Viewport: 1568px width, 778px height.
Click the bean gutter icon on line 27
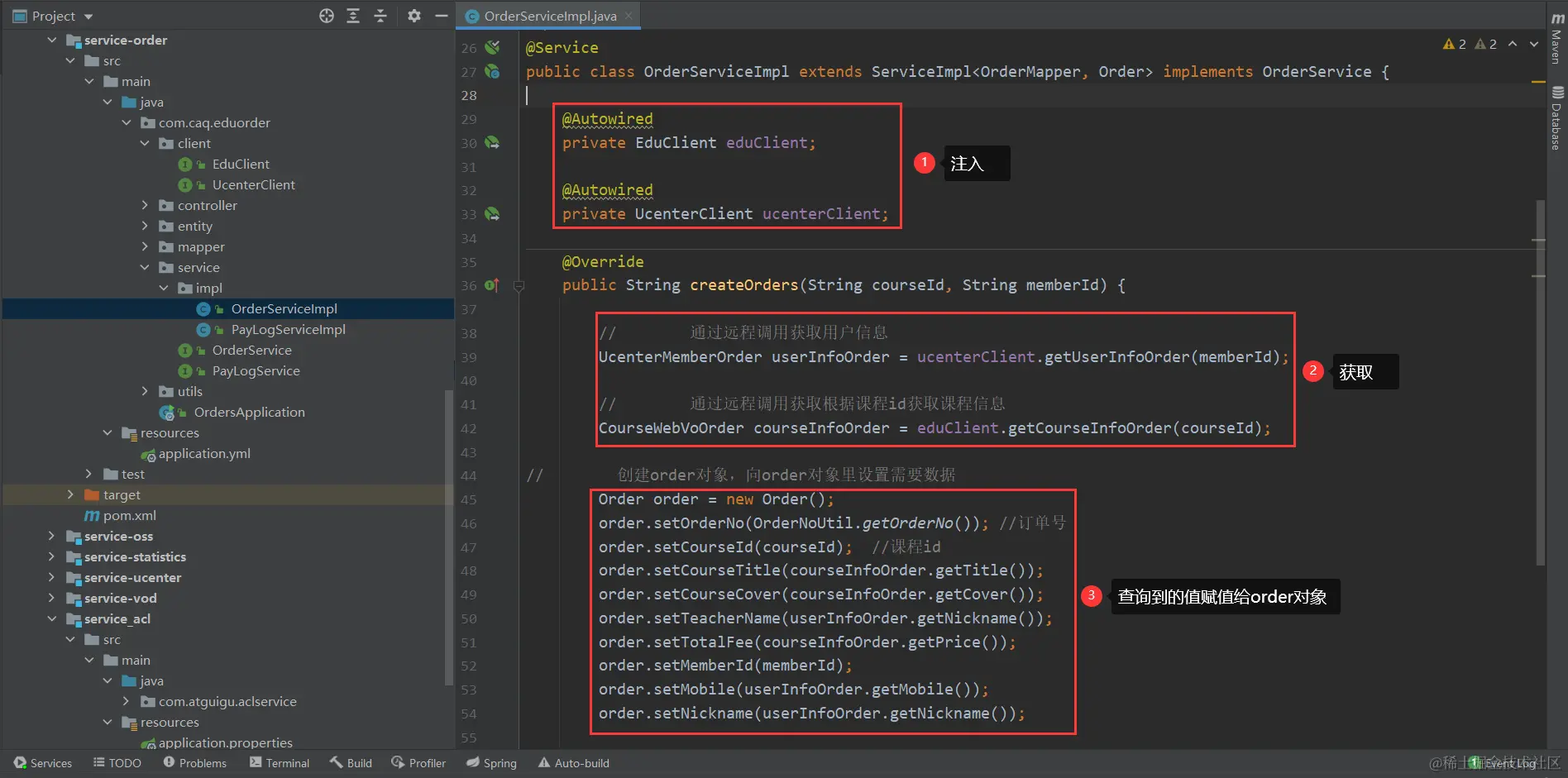(x=492, y=71)
